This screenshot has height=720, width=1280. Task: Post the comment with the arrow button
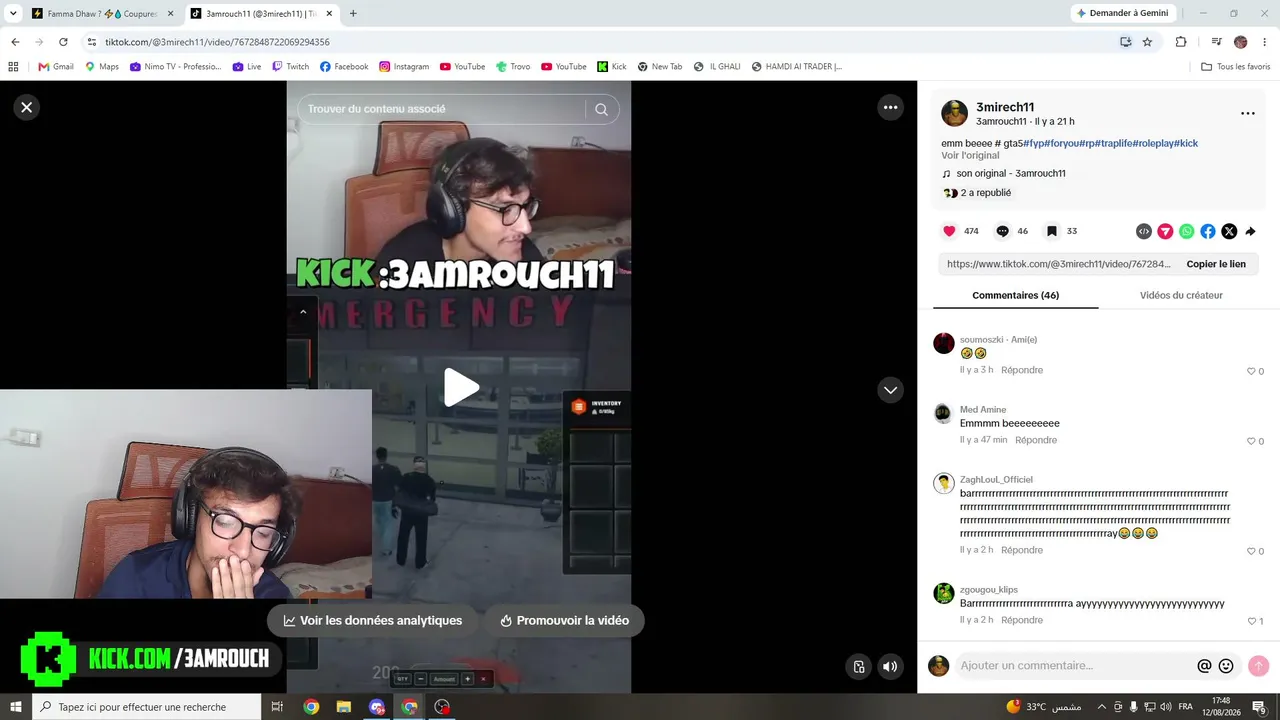[1259, 666]
